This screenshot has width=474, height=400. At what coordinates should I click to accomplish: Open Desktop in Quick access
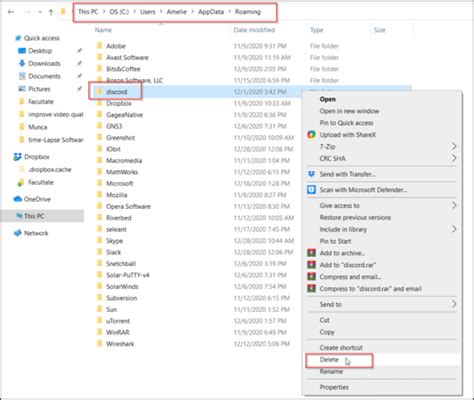pyautogui.click(x=40, y=51)
